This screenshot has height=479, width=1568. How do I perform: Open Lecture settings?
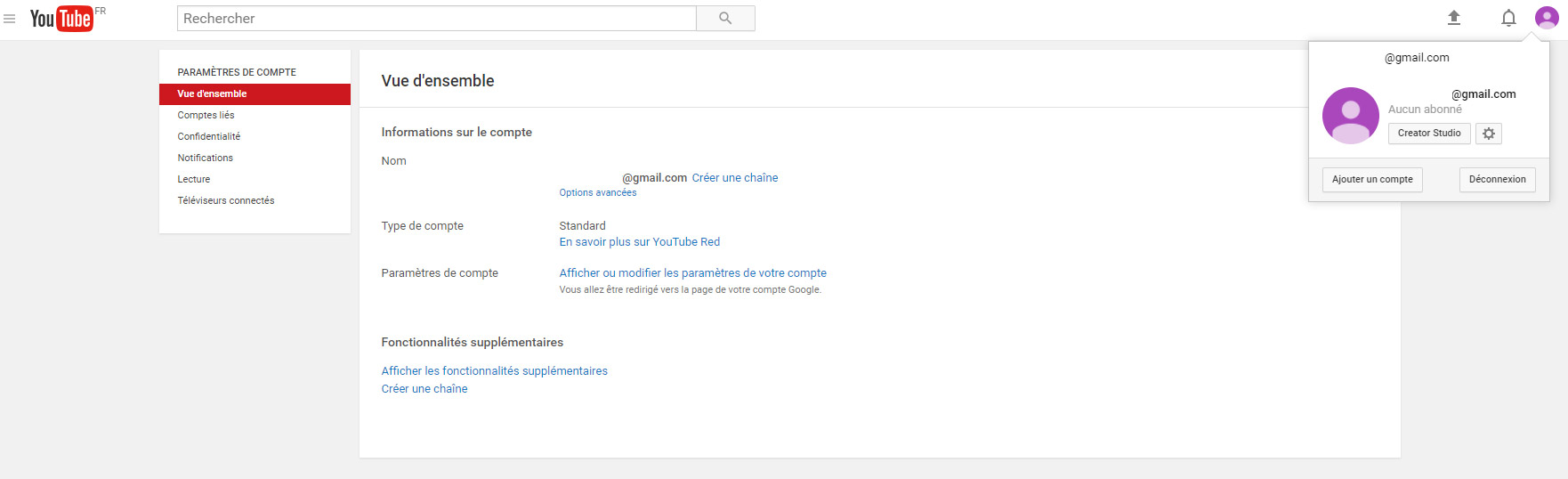tap(194, 180)
